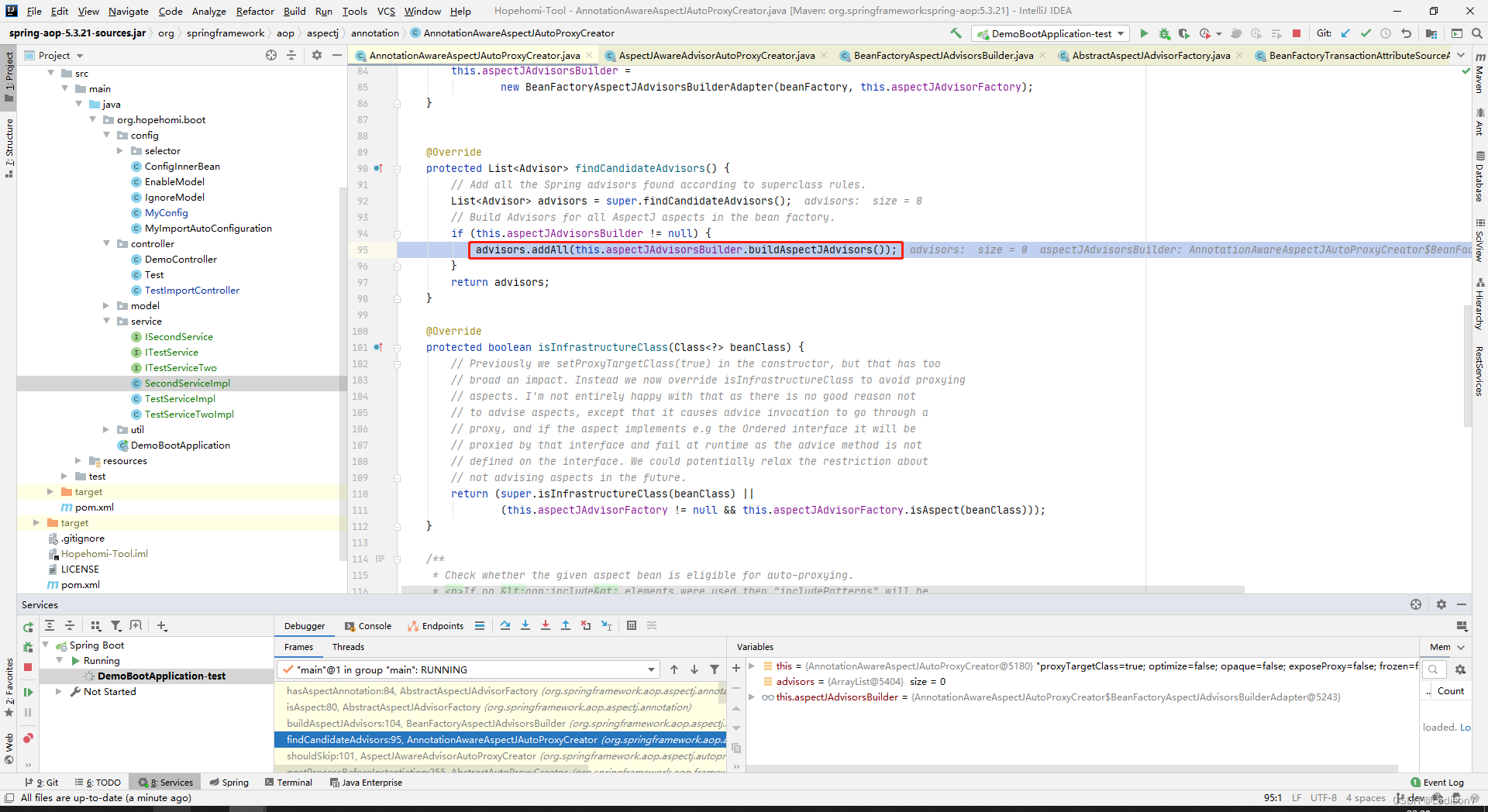Select the shouldSkip:101 stack frame

500,755
